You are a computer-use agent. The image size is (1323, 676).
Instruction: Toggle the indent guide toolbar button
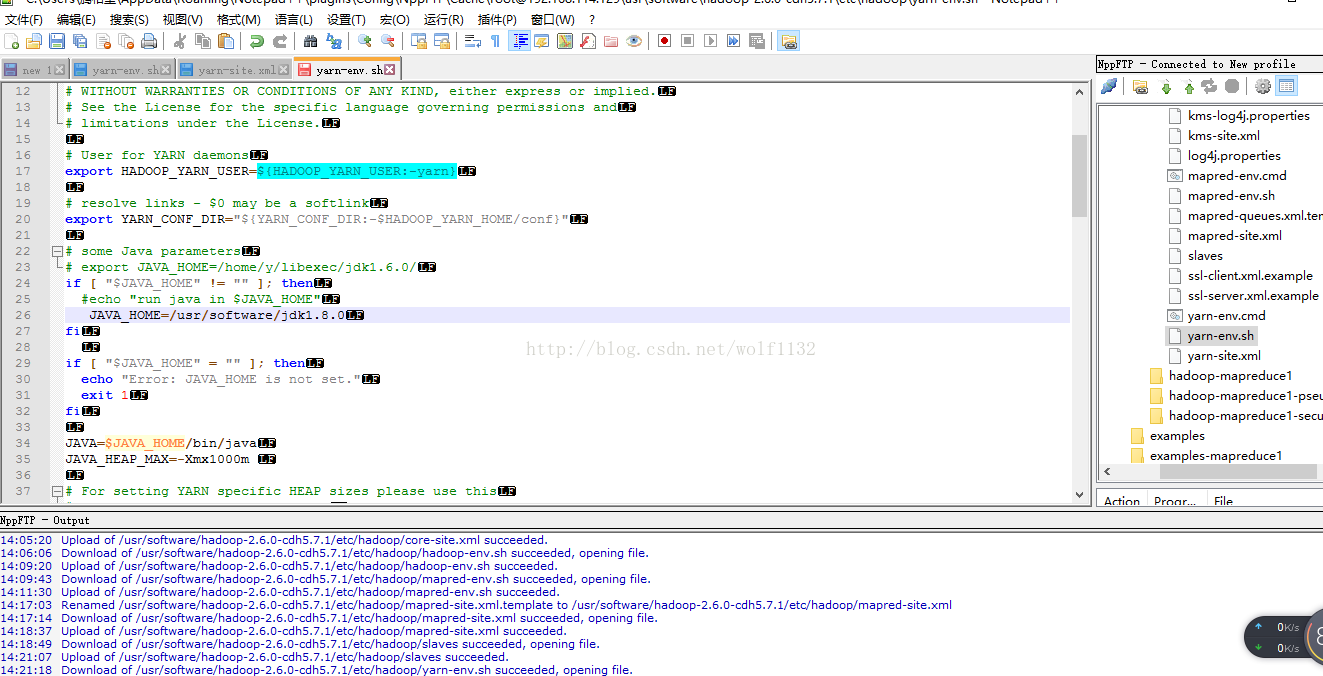pos(521,41)
